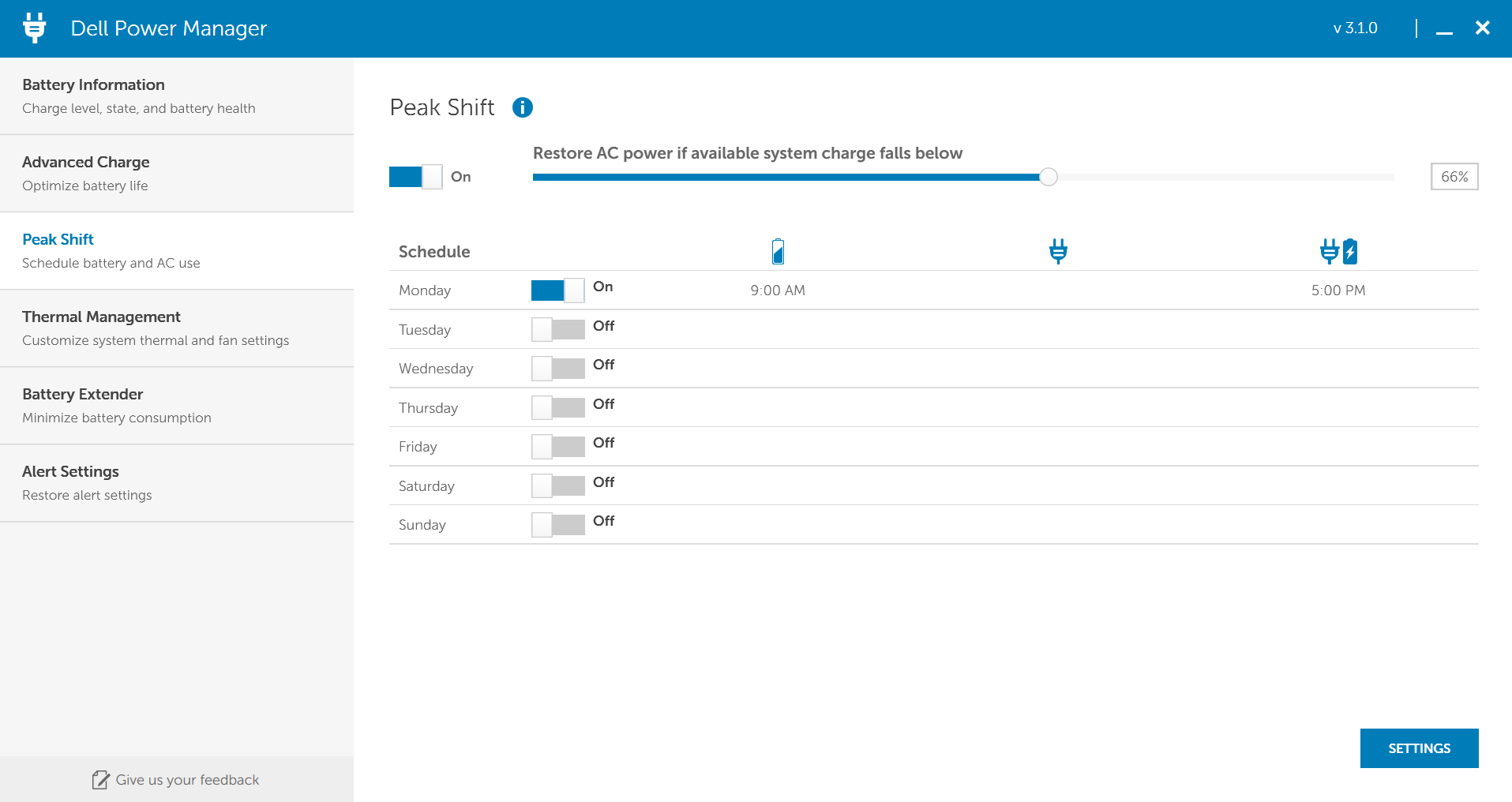Click the v 3.1.0 version label

pyautogui.click(x=1355, y=28)
